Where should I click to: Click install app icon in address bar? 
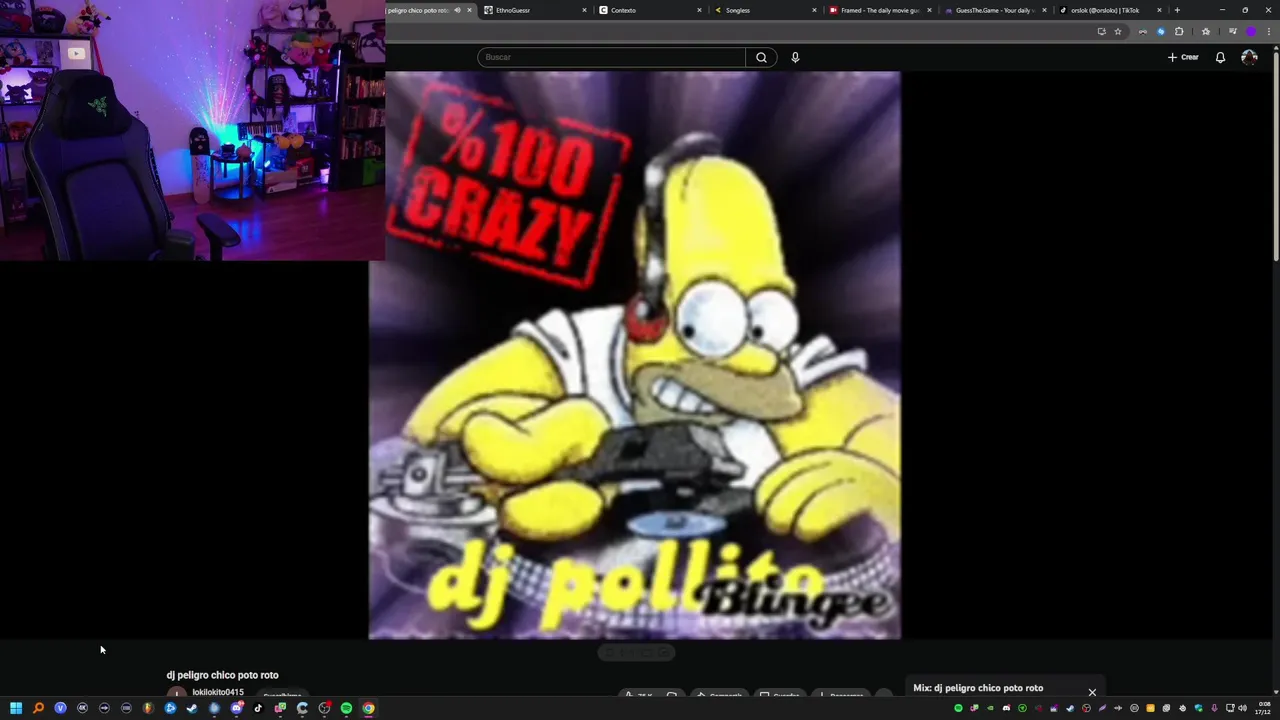pos(1102,31)
